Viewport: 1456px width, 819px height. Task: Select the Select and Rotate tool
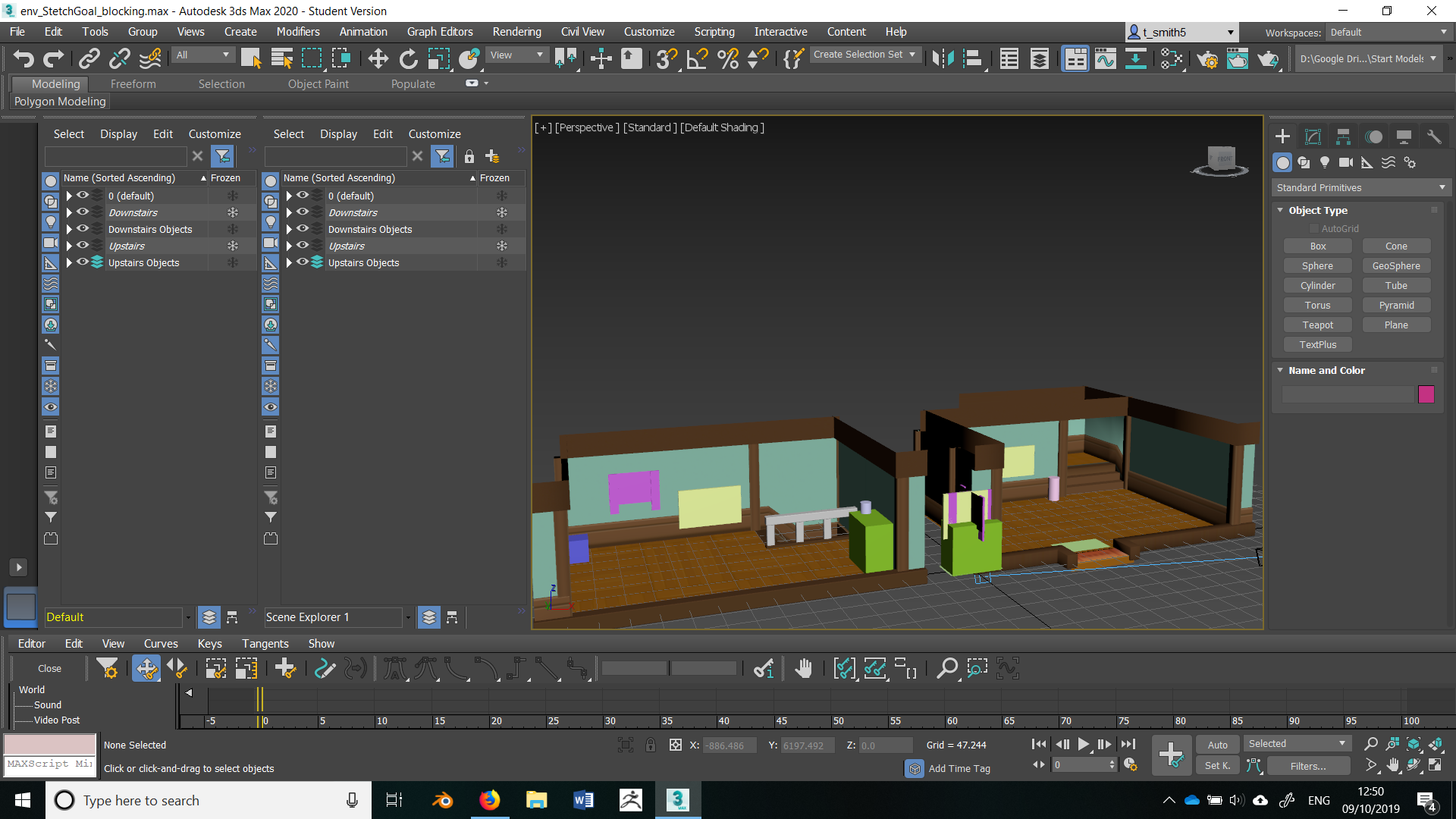(408, 58)
